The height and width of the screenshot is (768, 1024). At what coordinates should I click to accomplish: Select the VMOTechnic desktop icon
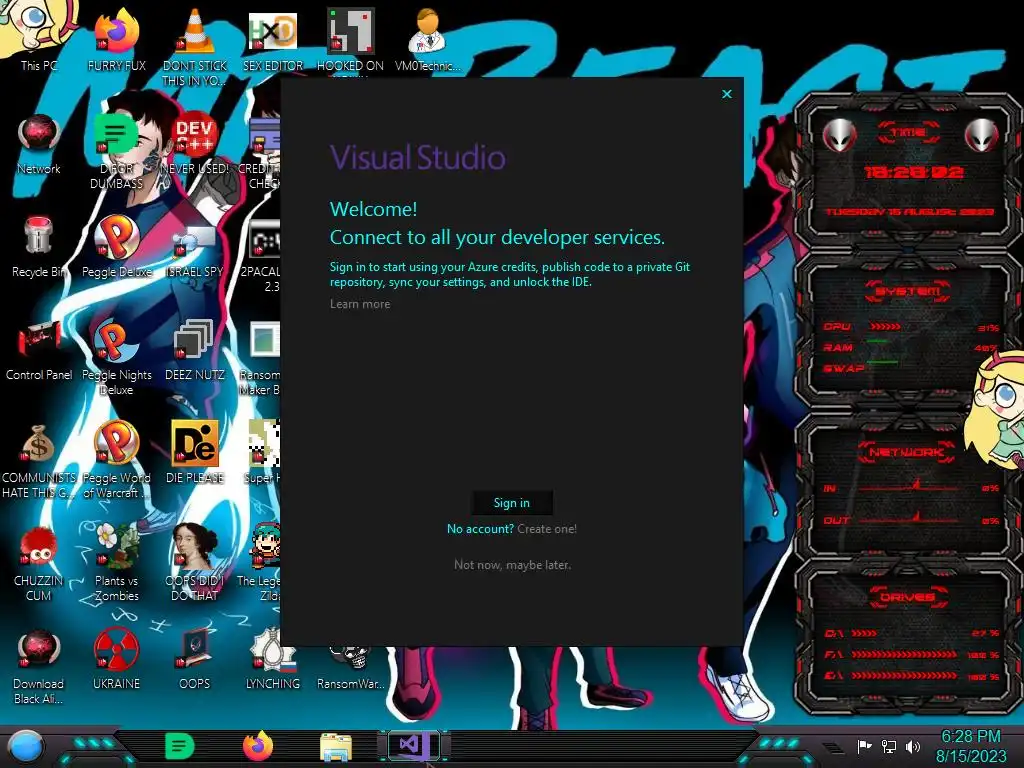click(x=428, y=38)
